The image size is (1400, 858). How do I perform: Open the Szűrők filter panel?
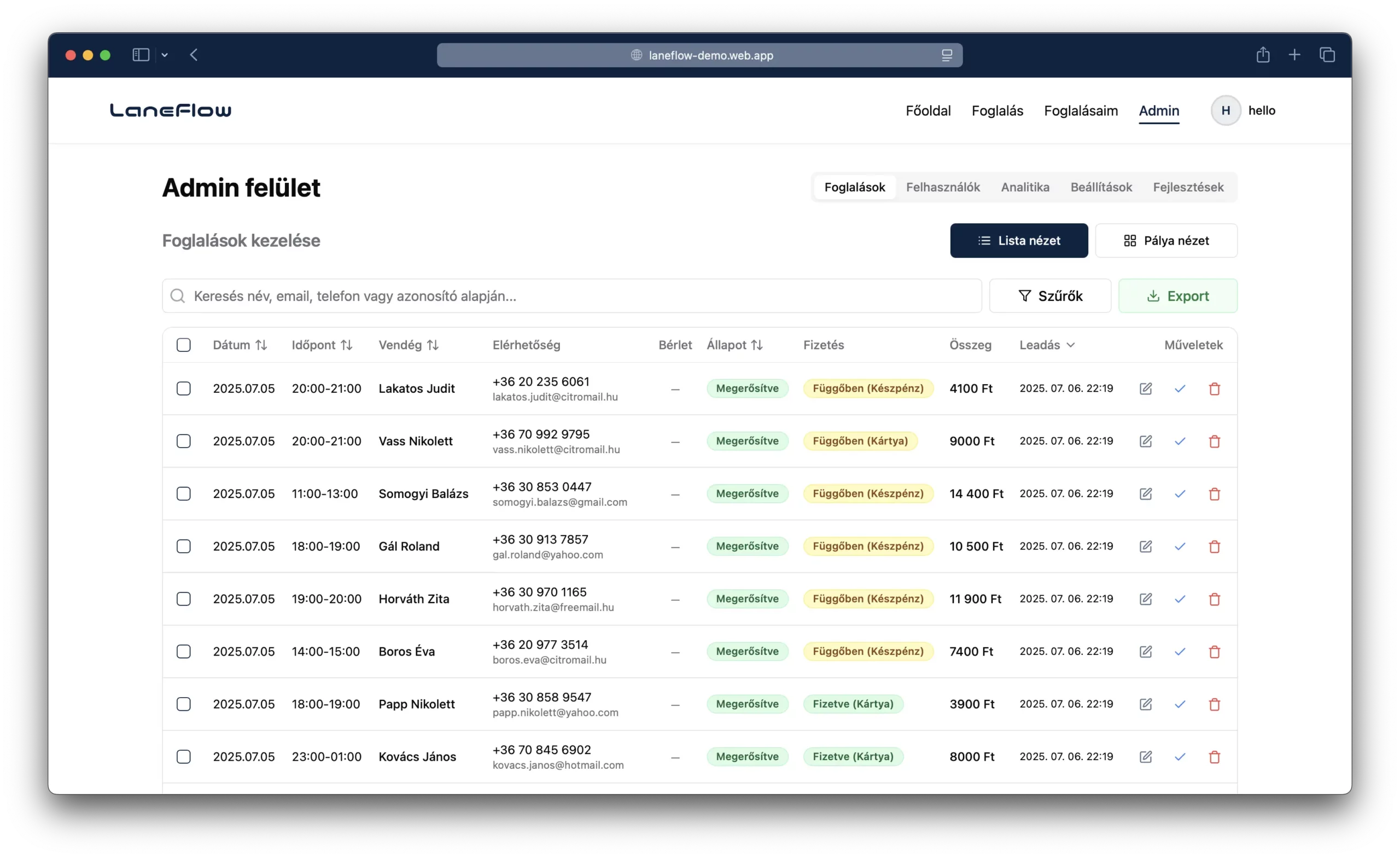(1049, 296)
